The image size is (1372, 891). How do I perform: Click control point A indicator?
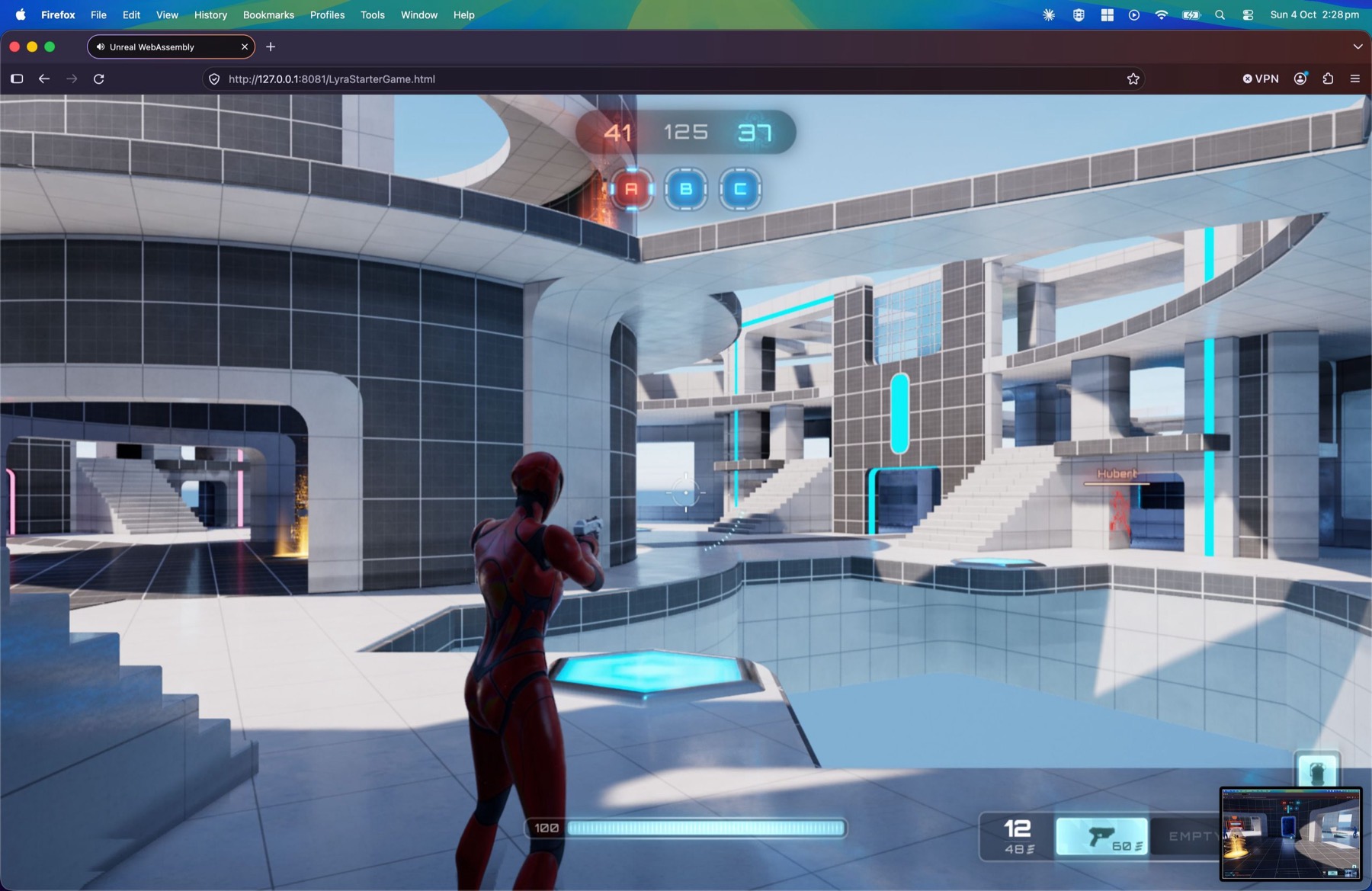pos(631,189)
